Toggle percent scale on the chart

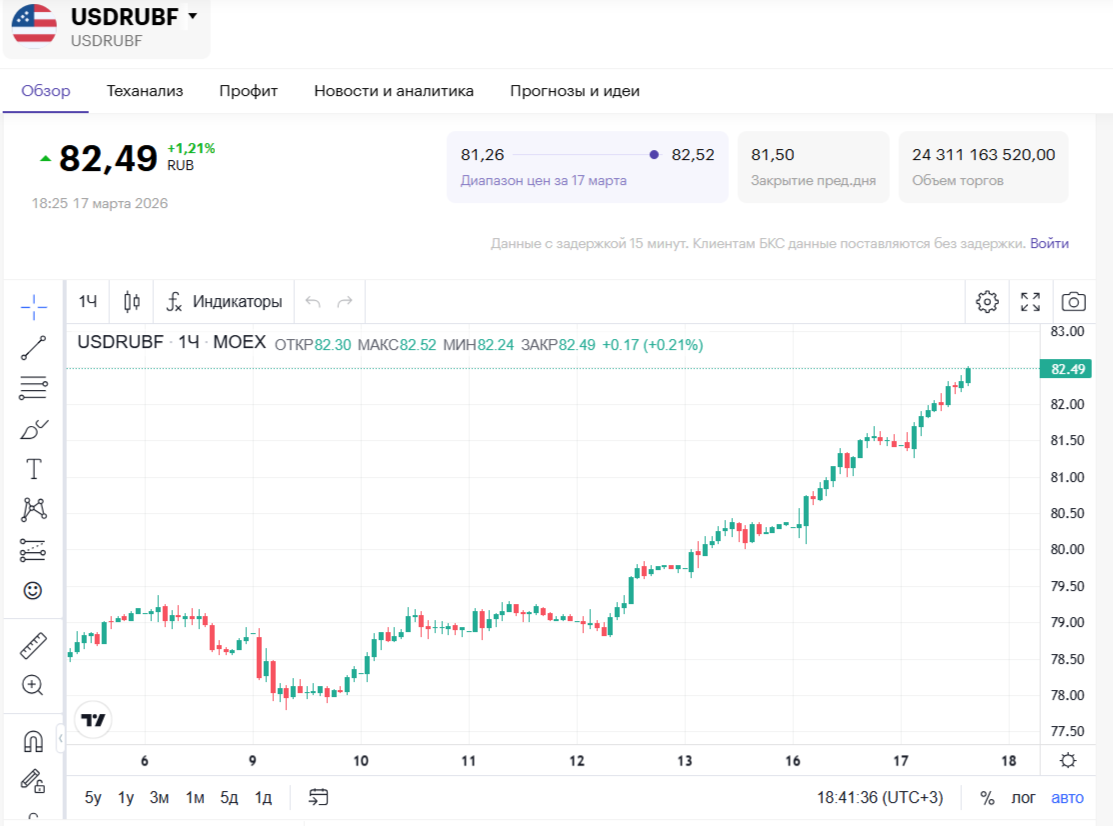coord(987,797)
